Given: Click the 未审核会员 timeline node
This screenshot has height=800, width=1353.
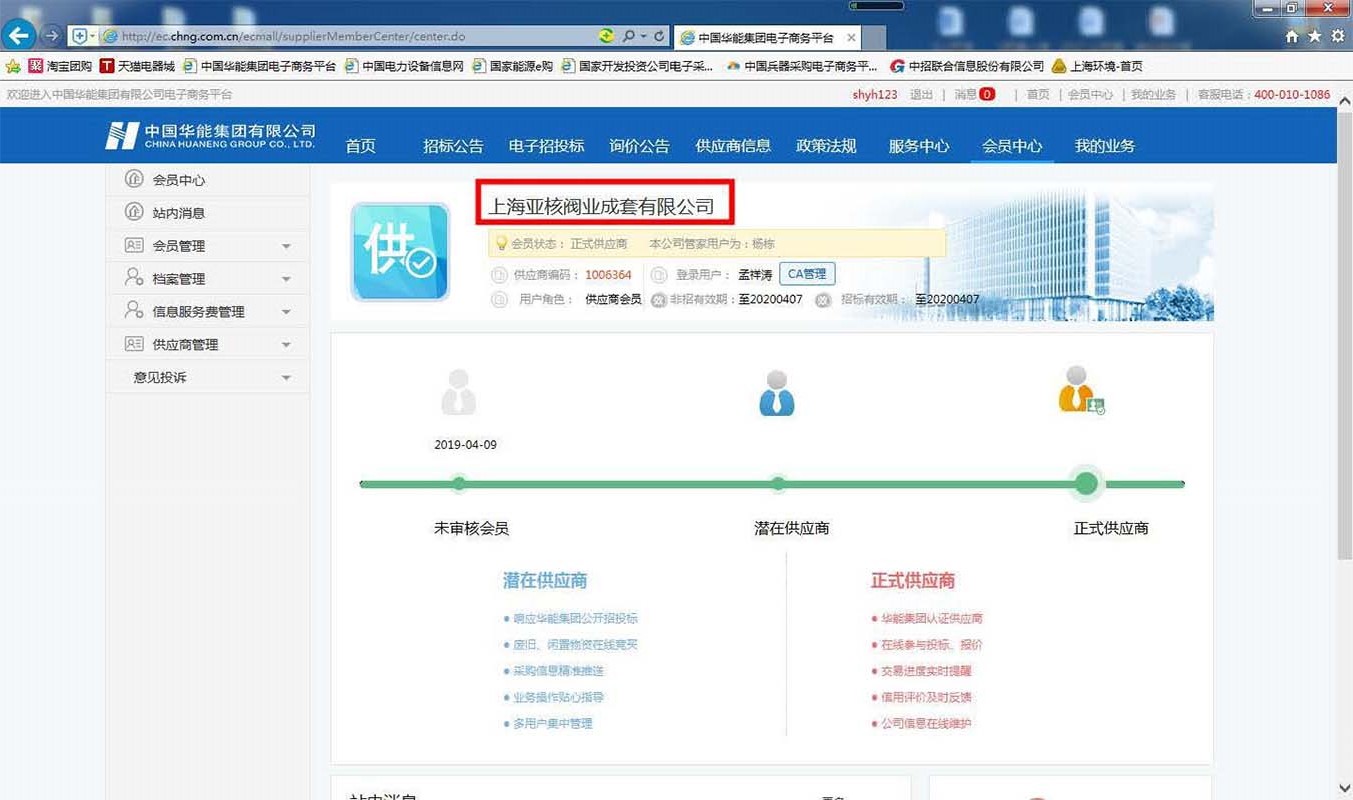Looking at the screenshot, I should (459, 484).
